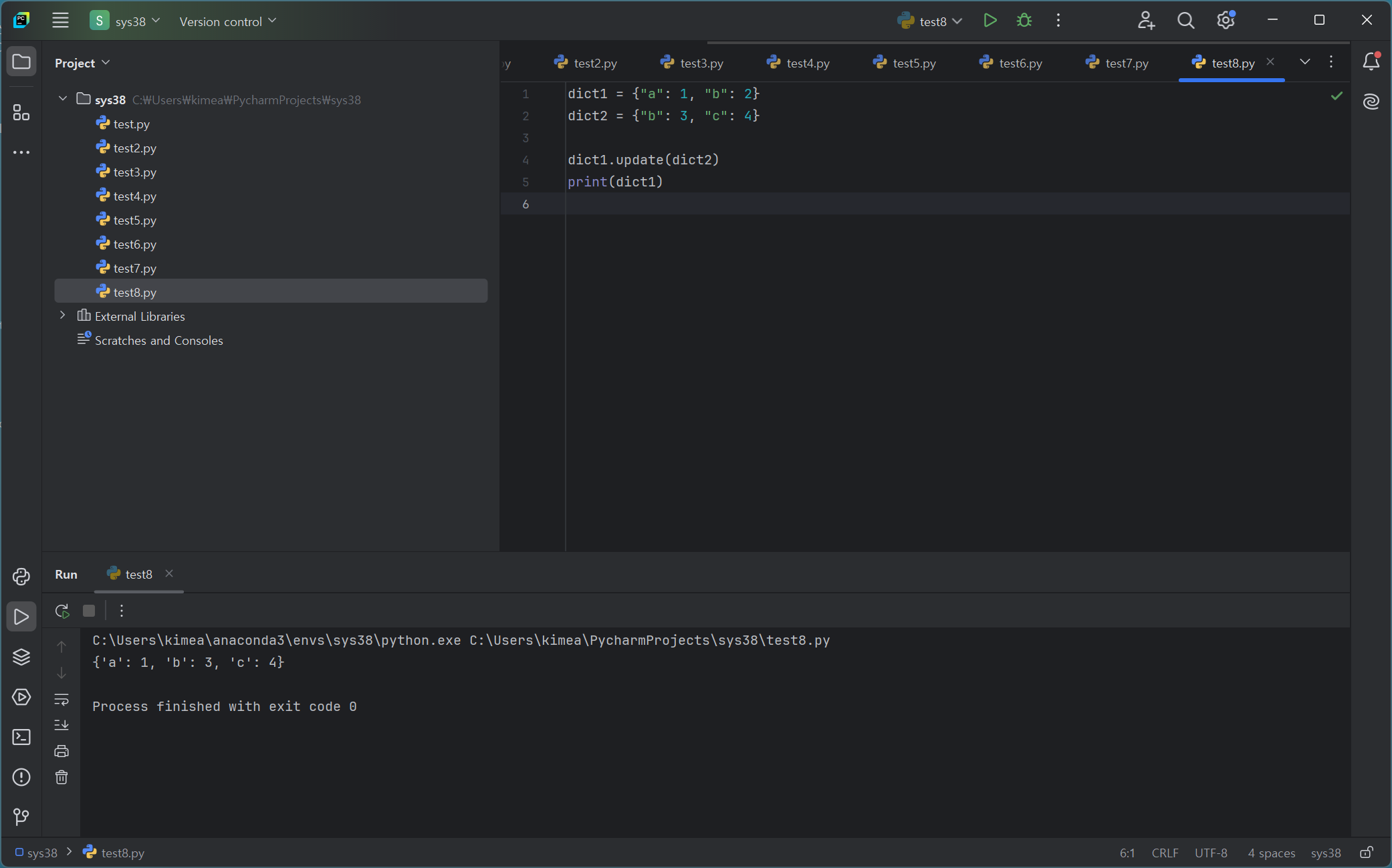Start debugging with the bug icon
This screenshot has width=1392, height=868.
point(1024,21)
